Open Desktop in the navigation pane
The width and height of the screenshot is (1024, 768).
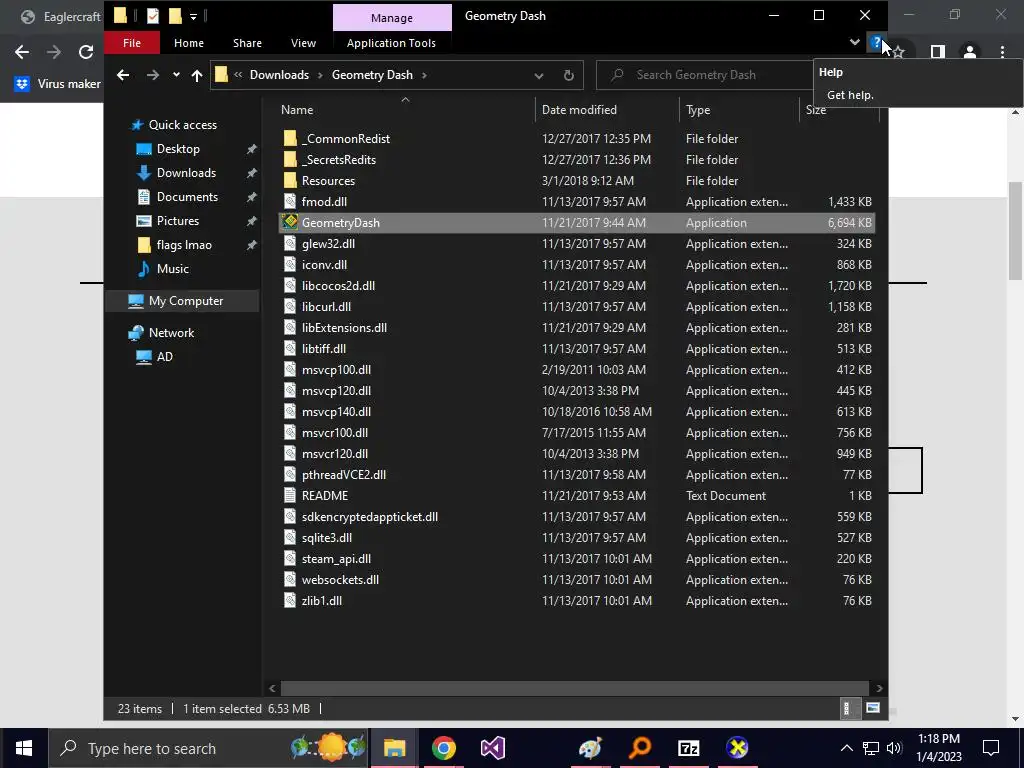coord(178,149)
